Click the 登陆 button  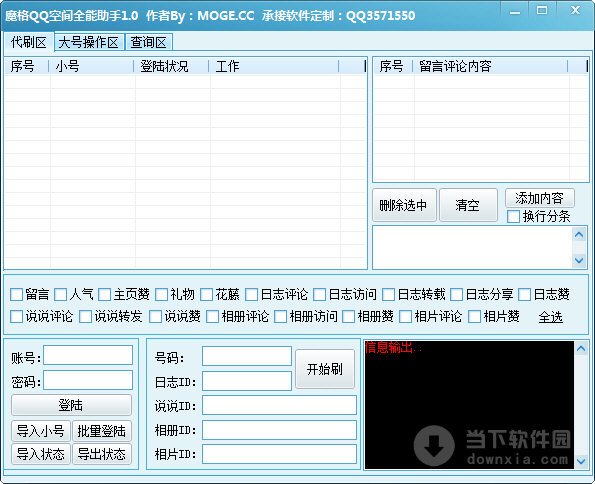71,405
